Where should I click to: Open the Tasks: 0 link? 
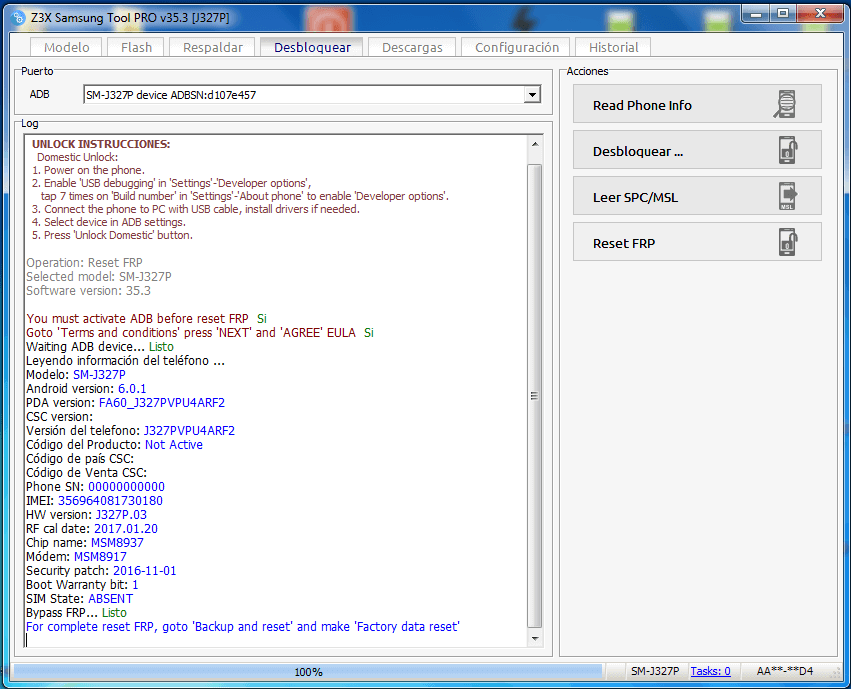(x=710, y=671)
